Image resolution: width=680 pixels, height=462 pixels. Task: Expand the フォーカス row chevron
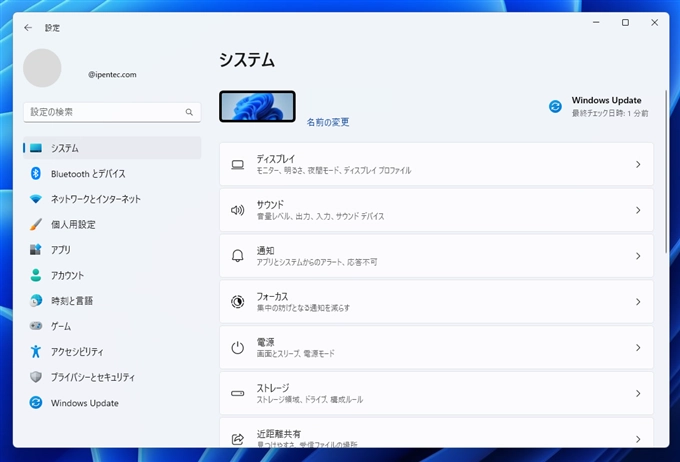638,302
